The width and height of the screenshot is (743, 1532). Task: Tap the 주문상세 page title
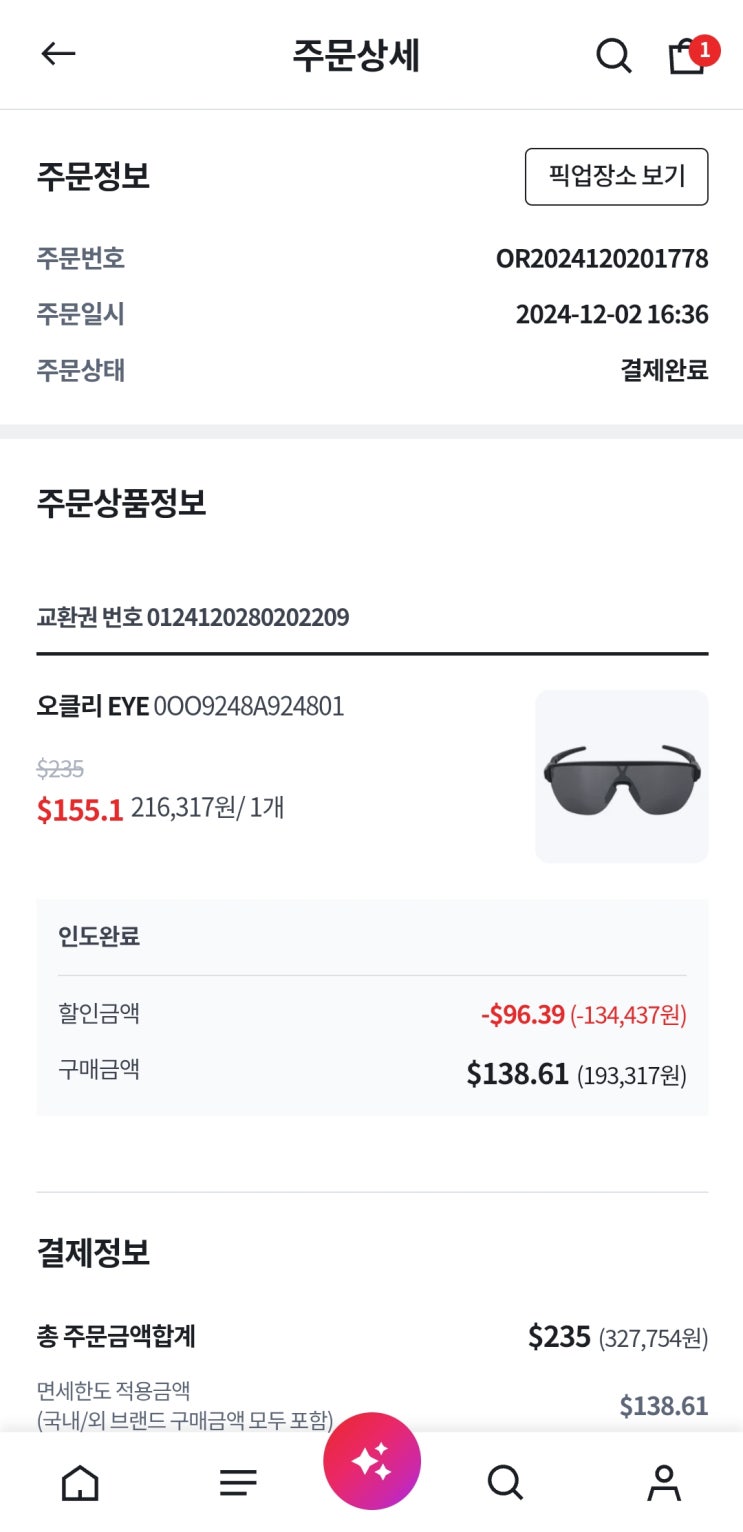(x=356, y=55)
